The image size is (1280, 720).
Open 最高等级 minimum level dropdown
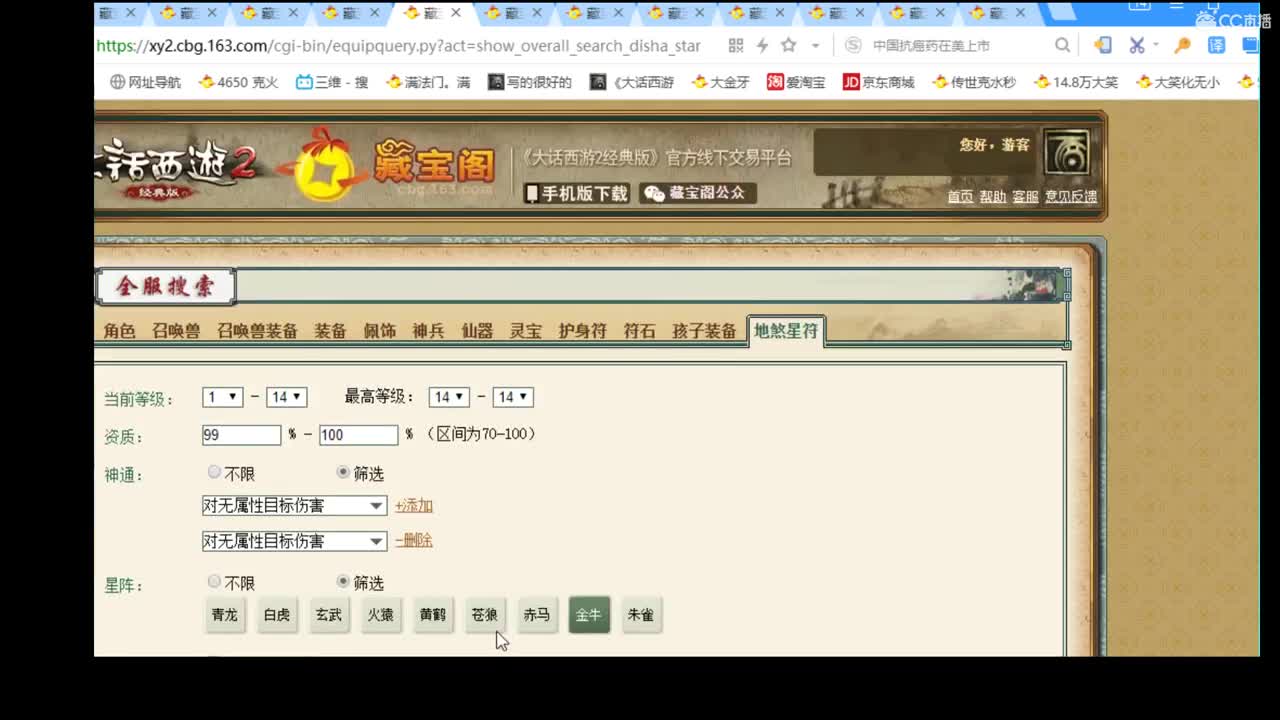click(449, 397)
